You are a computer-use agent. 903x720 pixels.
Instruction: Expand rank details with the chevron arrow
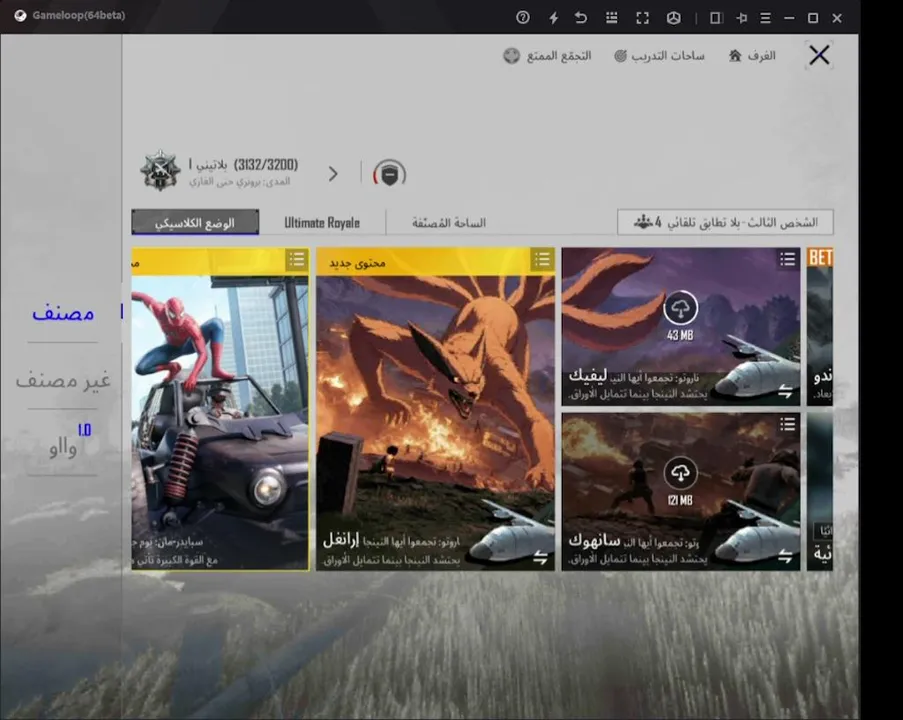[x=333, y=173]
